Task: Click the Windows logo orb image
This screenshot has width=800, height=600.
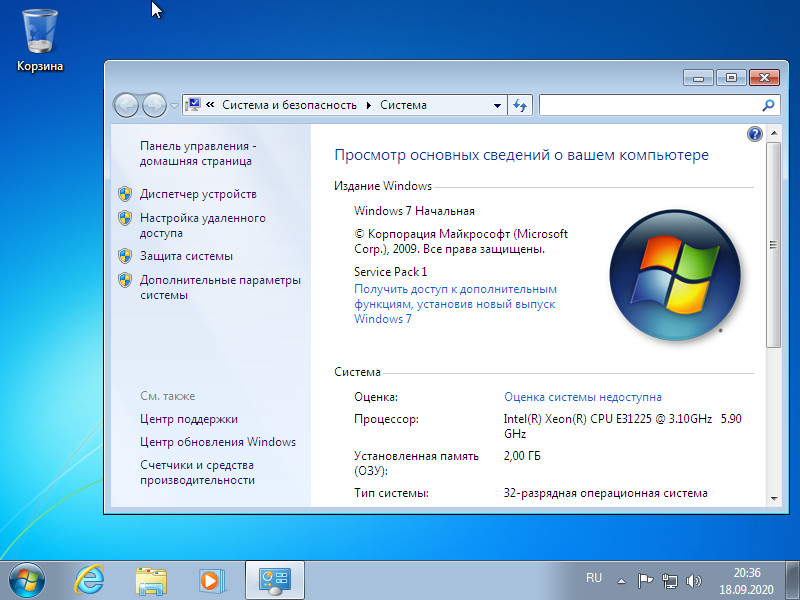Action: pyautogui.click(x=674, y=275)
